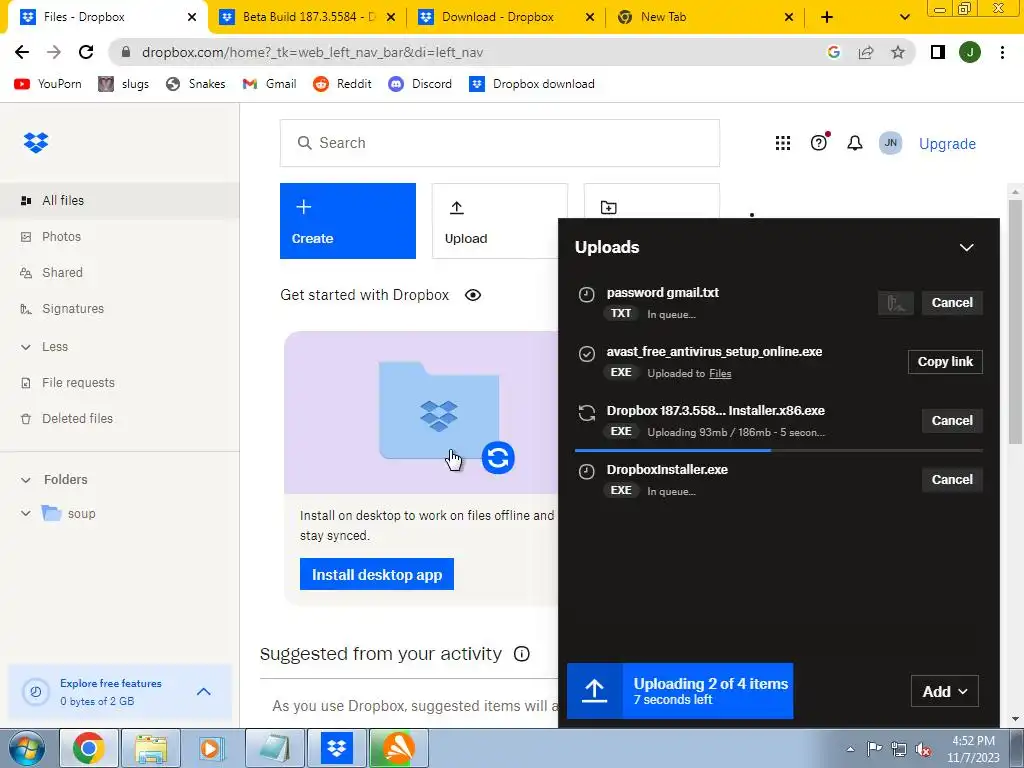The image size is (1024, 768).
Task: Switch to Beta Build 187.3.5584 tab
Action: pos(308,17)
